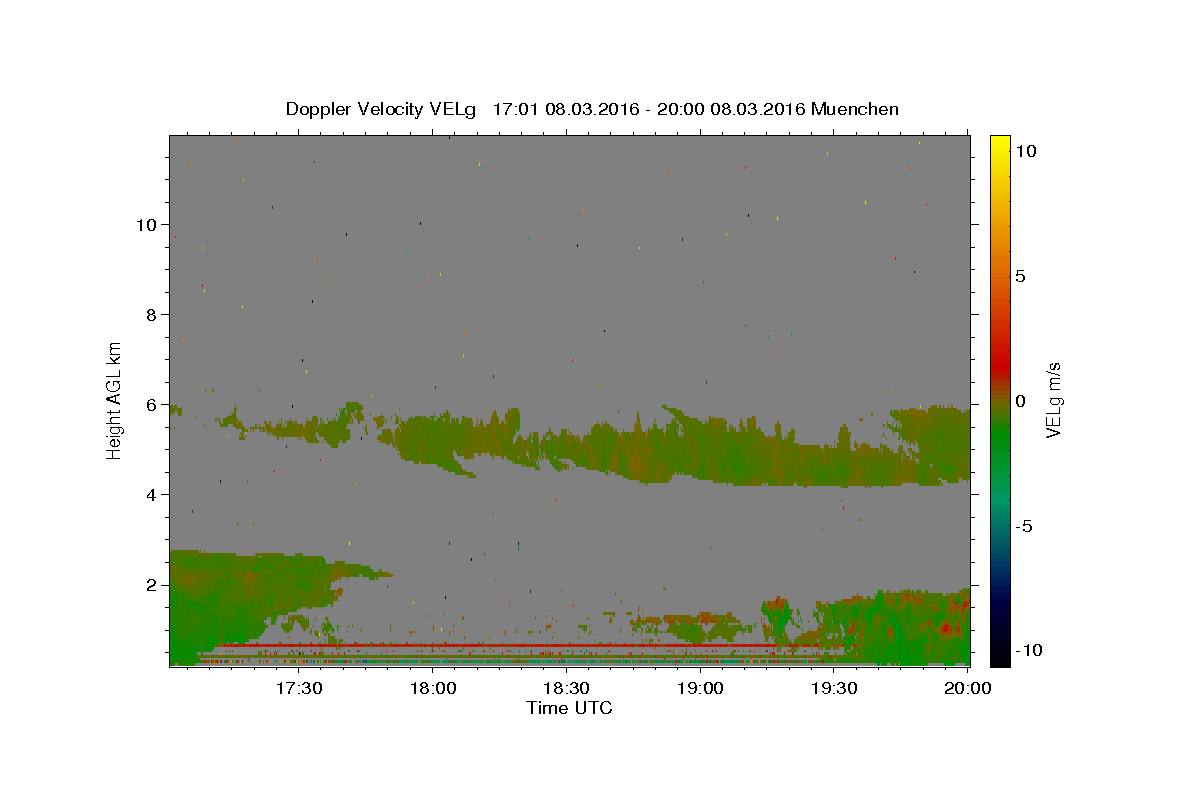The width and height of the screenshot is (1200, 800).
Task: Click the Muenchen station name in title
Action: click(855, 109)
